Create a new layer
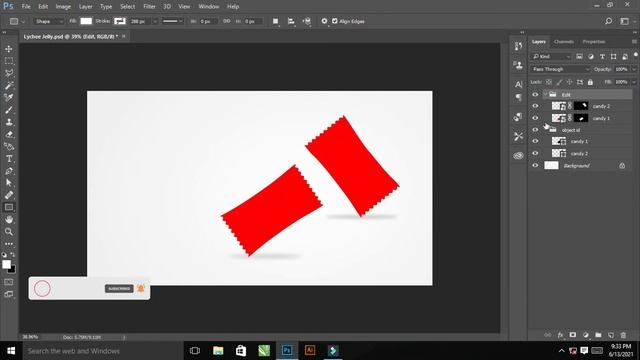Image resolution: width=640 pixels, height=360 pixels. pos(611,335)
